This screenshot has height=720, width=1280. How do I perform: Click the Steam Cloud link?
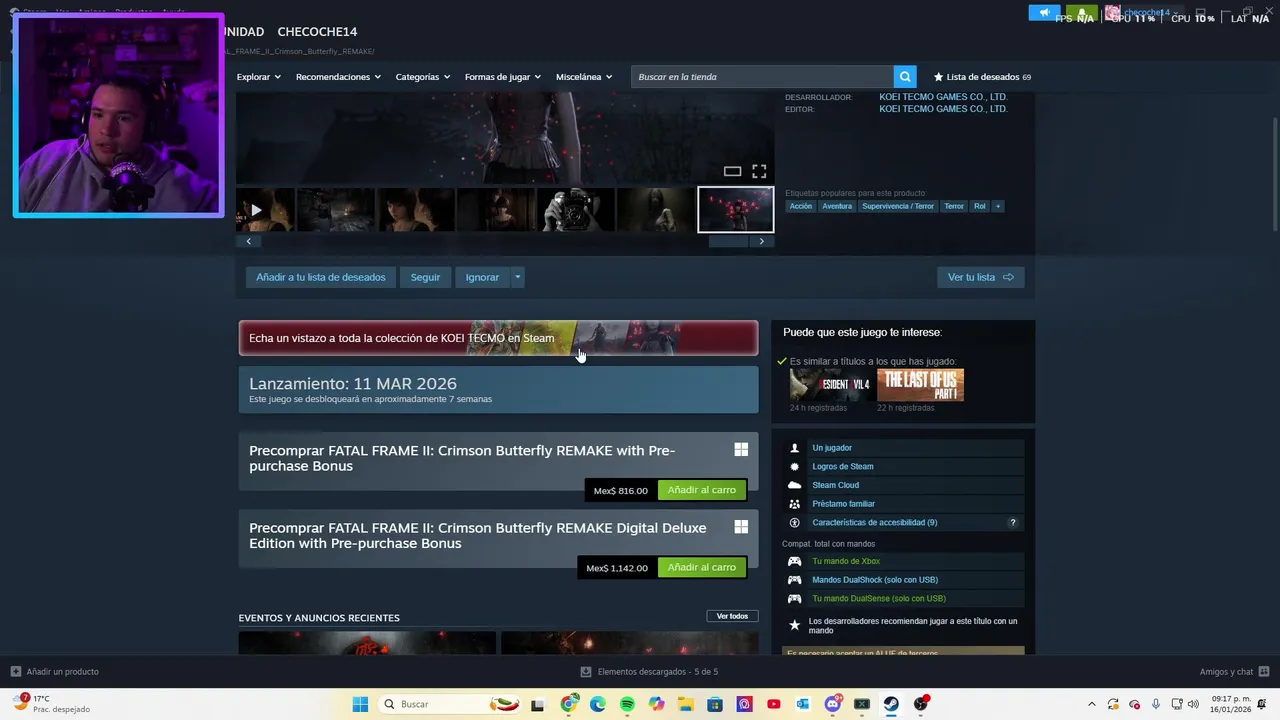coord(836,485)
